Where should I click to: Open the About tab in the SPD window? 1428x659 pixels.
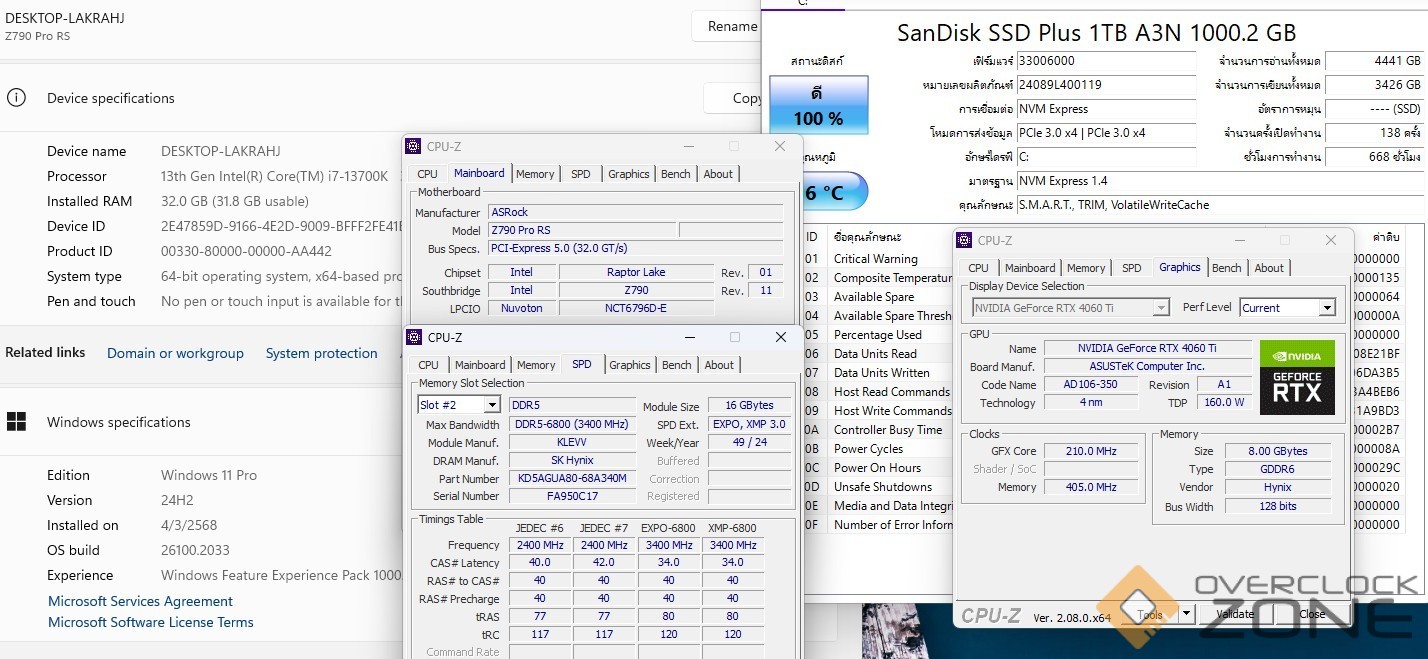point(719,365)
